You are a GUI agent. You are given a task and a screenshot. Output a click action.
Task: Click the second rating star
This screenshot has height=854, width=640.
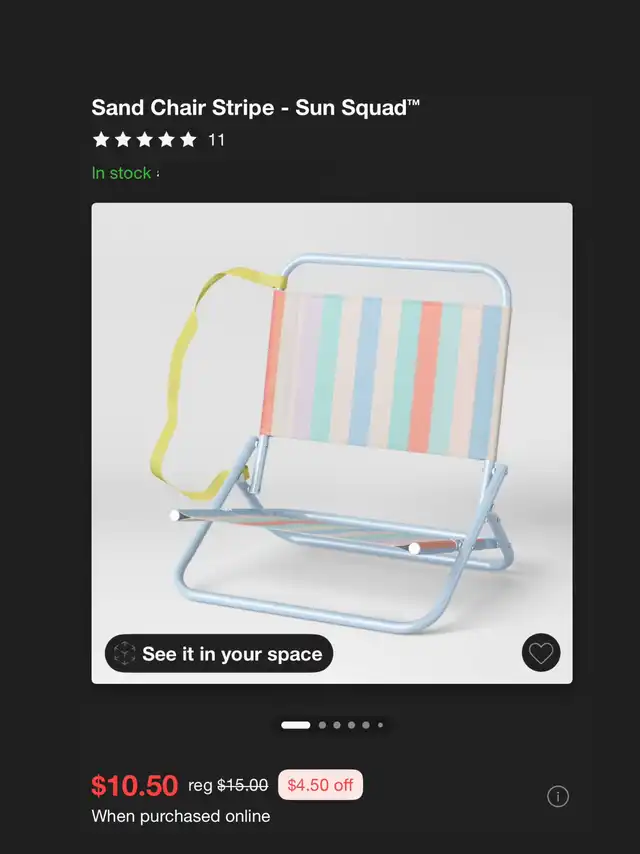[123, 140]
